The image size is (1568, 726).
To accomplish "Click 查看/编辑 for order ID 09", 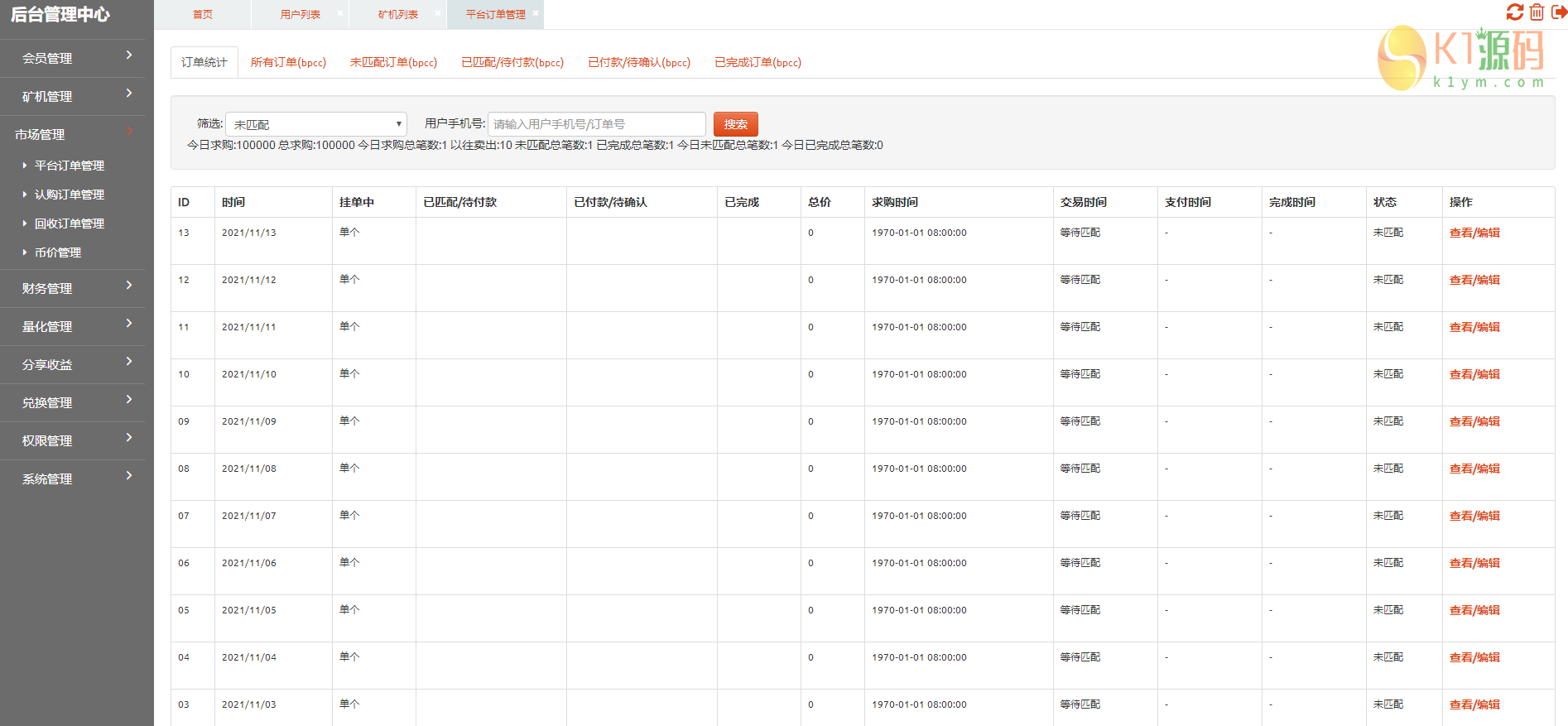I will pos(1474,421).
